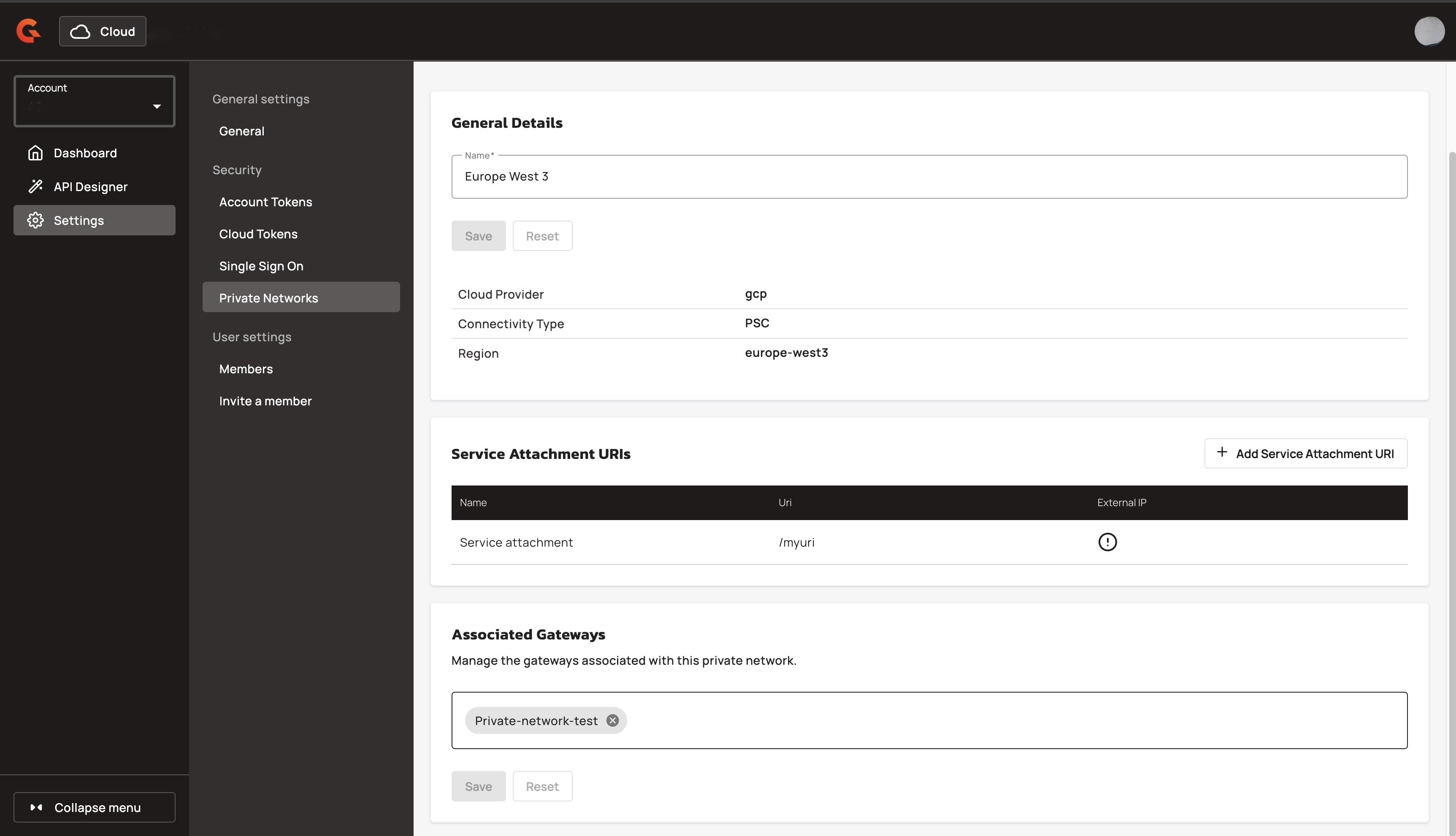The image size is (1456, 836).
Task: Click the External IP warning icon
Action: click(x=1107, y=542)
